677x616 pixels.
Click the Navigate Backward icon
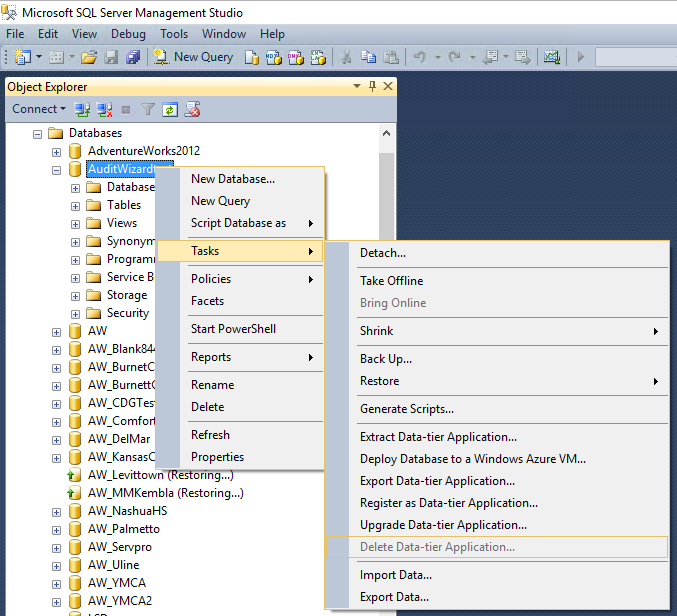(490, 57)
